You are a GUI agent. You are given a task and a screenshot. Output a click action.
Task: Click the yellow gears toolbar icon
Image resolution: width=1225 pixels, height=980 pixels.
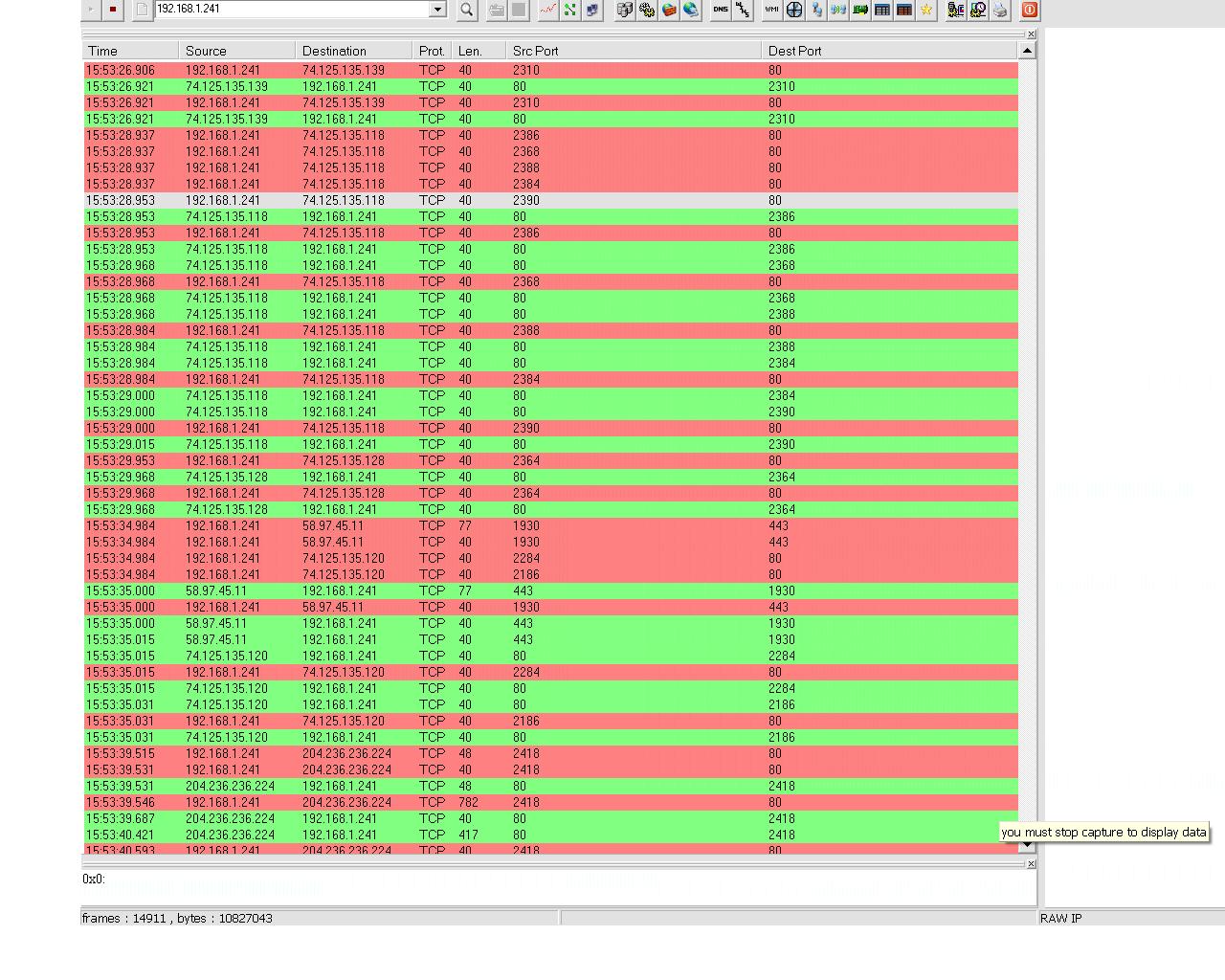(647, 10)
